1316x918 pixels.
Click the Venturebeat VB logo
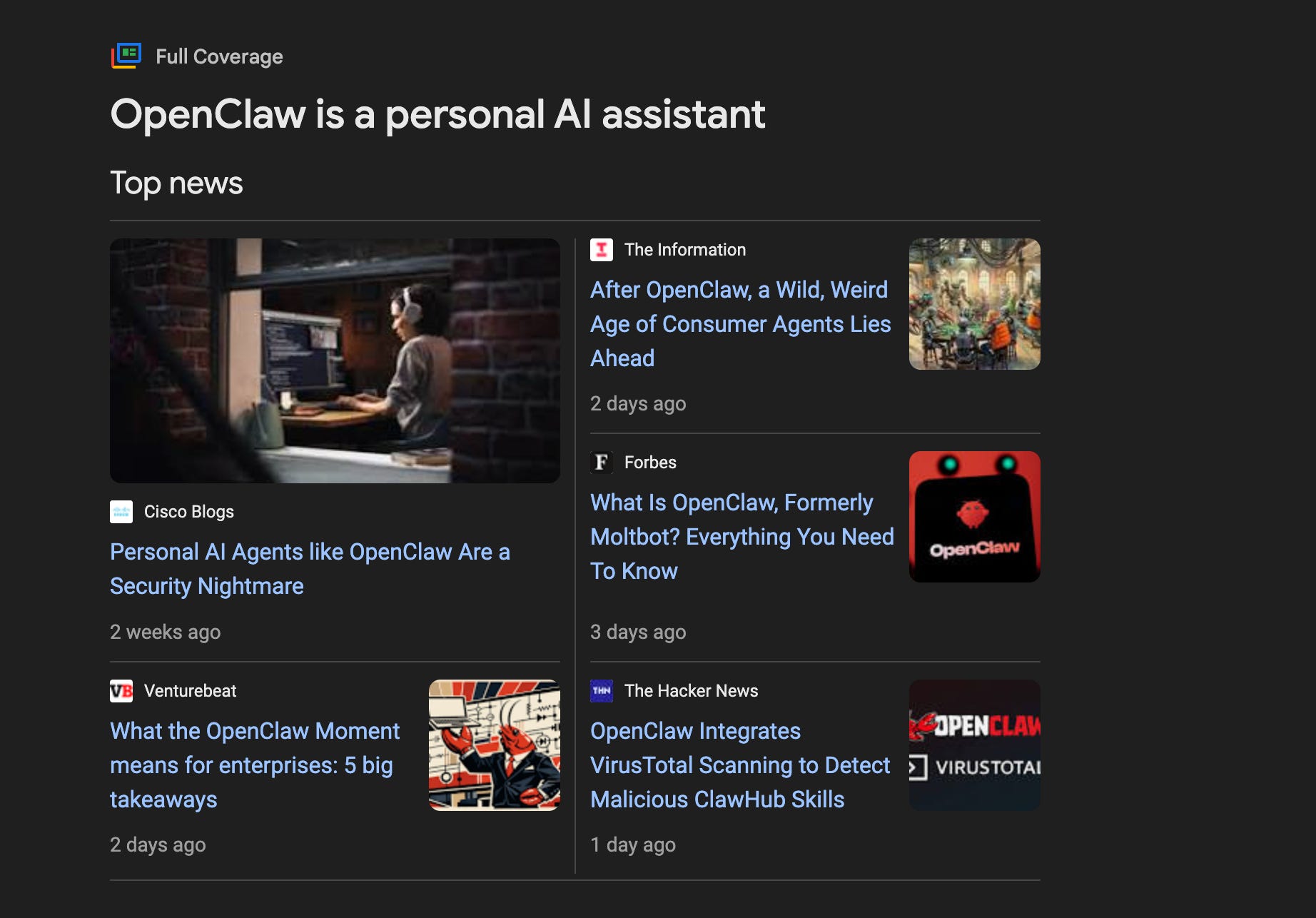[x=121, y=691]
